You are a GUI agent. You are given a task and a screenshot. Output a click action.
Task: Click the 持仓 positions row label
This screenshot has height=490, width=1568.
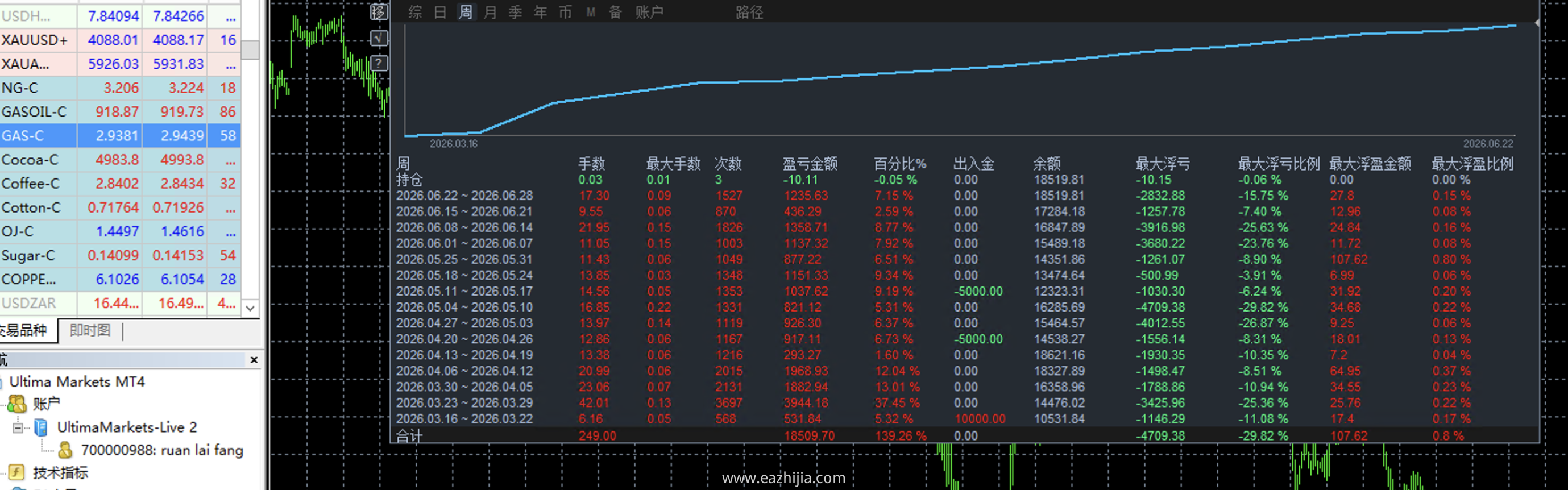(x=409, y=180)
